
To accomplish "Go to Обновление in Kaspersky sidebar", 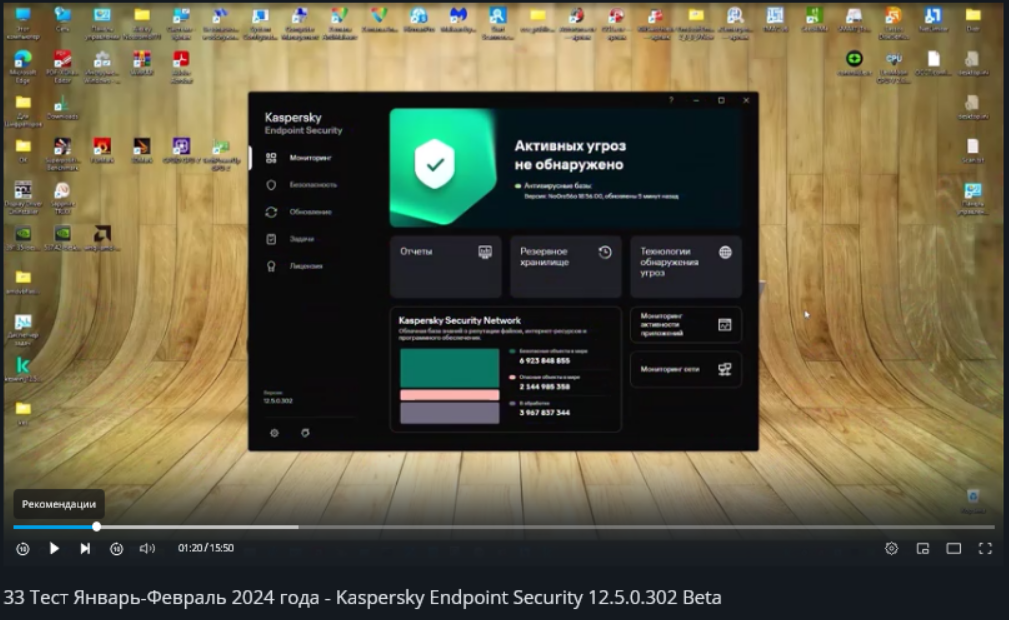I will point(310,212).
